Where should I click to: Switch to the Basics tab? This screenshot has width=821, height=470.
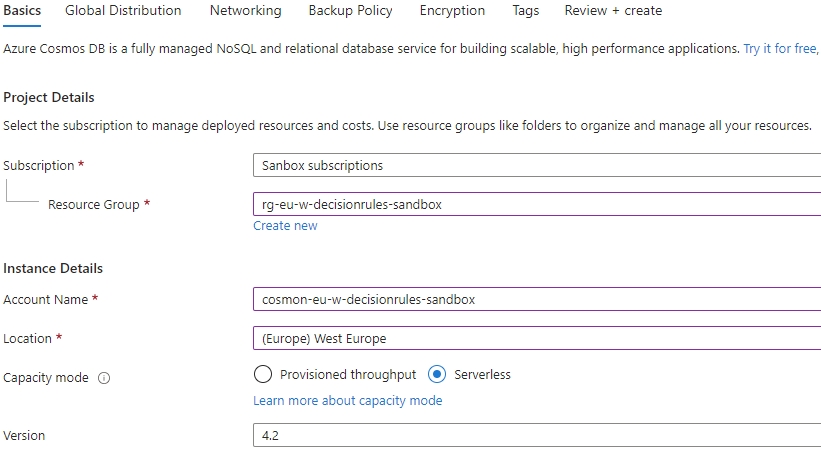(x=22, y=11)
